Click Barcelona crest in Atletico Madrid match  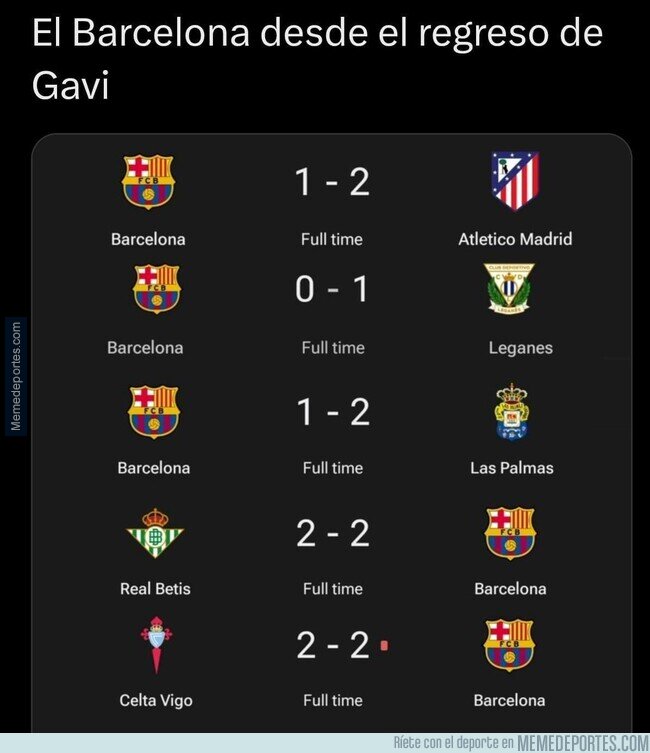coord(148,181)
